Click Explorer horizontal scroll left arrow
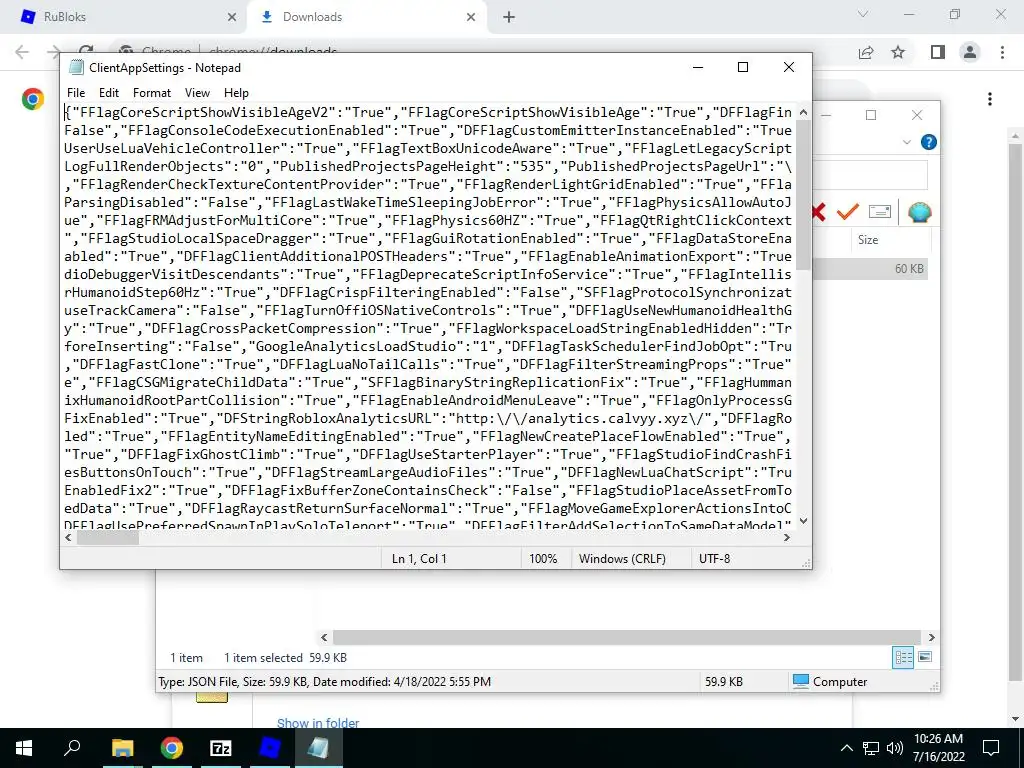 click(x=324, y=637)
